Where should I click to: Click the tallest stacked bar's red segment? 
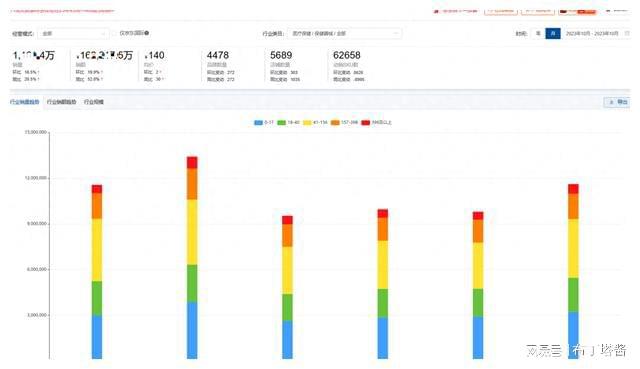(192, 162)
